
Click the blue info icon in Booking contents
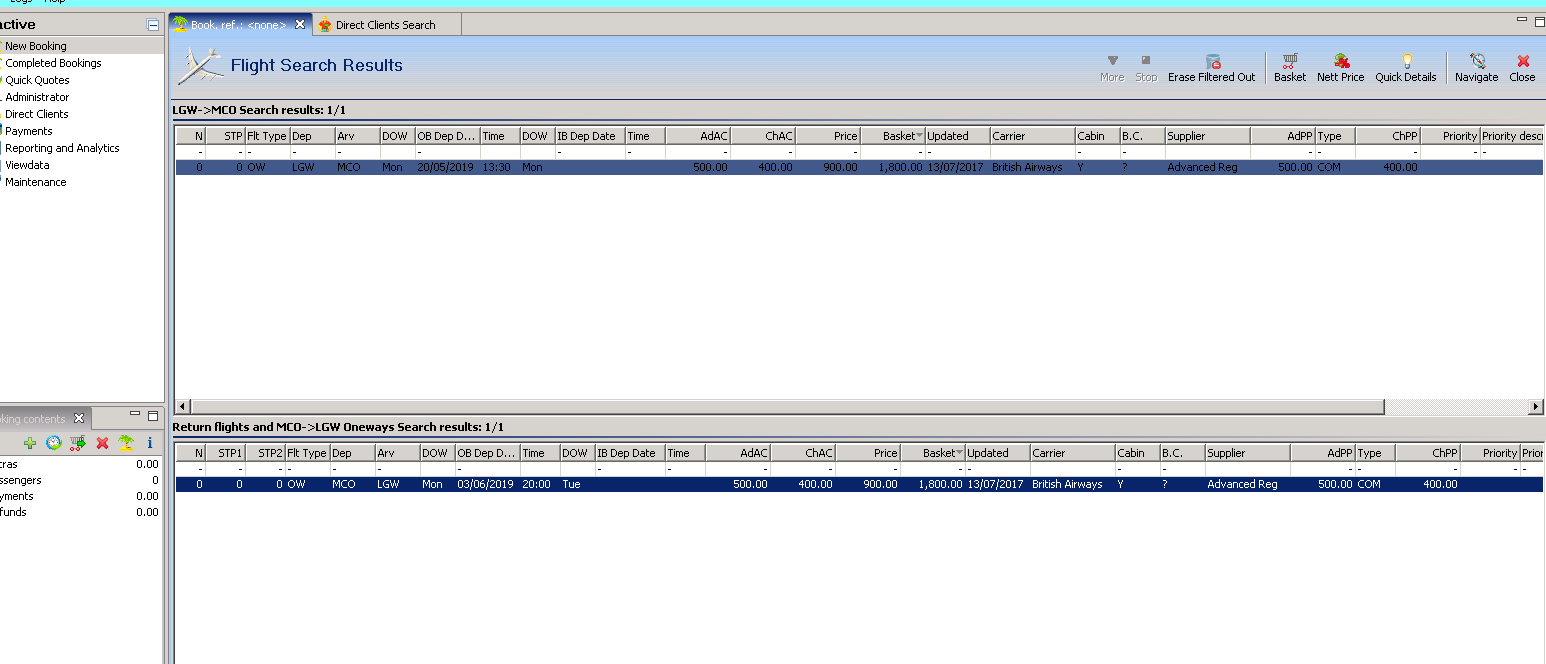[x=150, y=442]
